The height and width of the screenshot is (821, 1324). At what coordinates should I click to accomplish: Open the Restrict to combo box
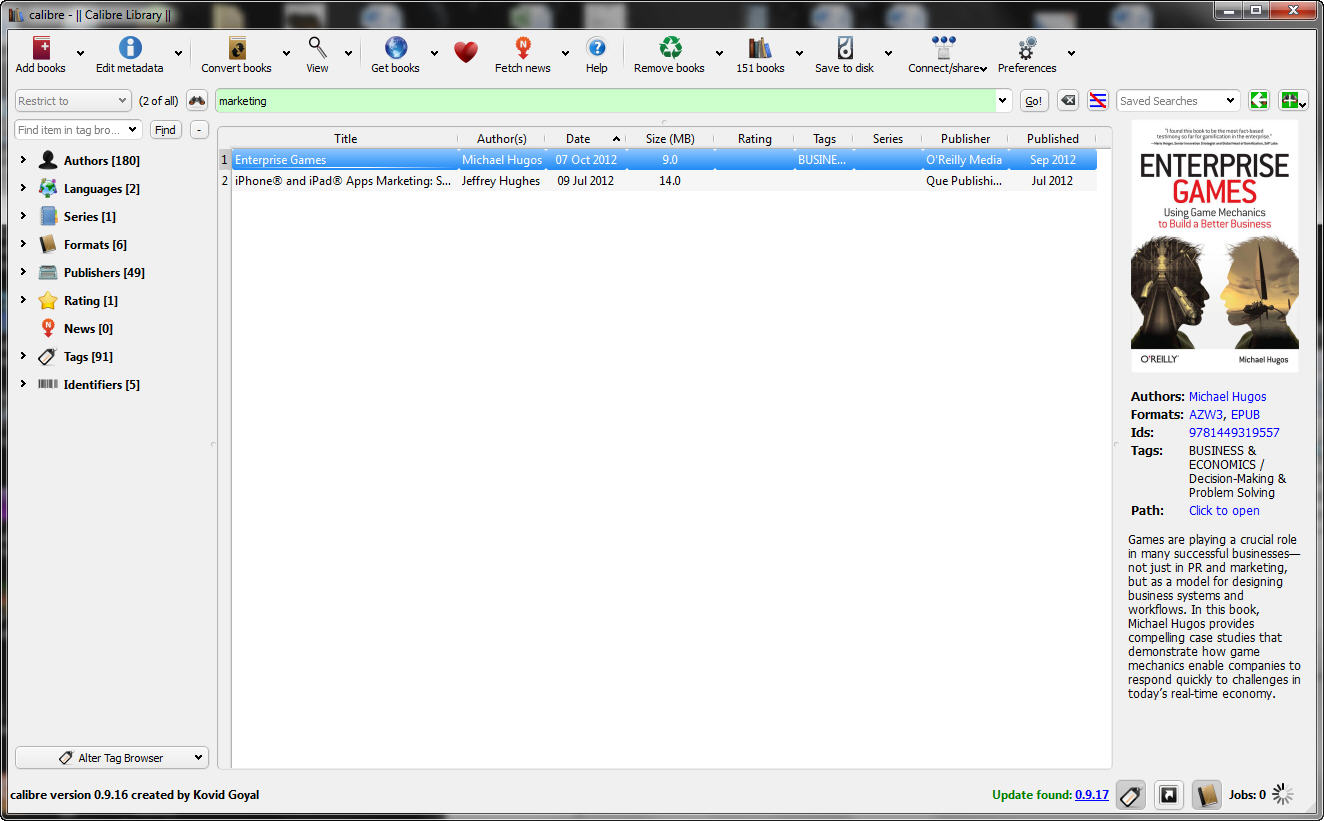[x=73, y=101]
